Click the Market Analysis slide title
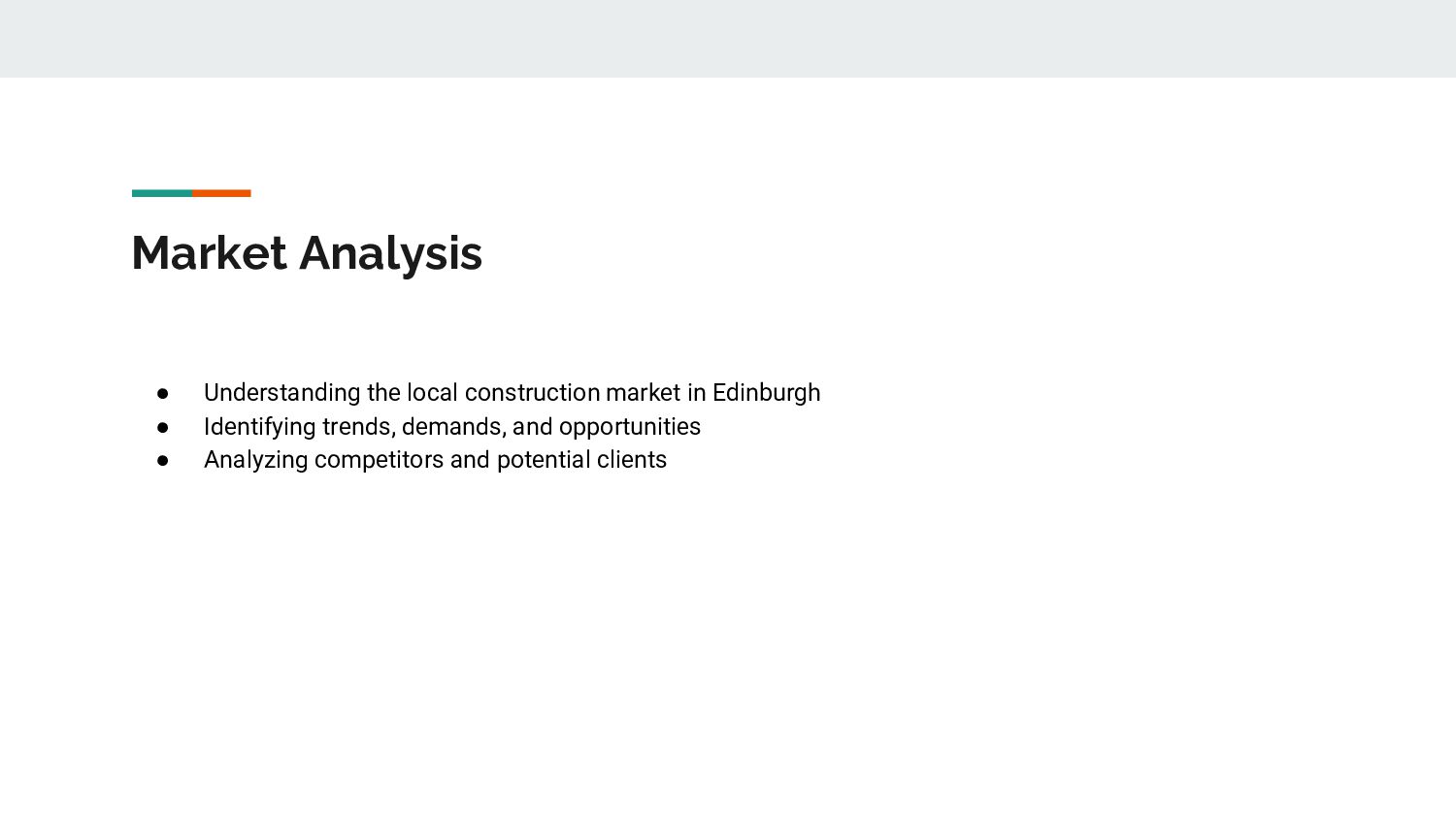The width and height of the screenshot is (1456, 819). pos(307,254)
